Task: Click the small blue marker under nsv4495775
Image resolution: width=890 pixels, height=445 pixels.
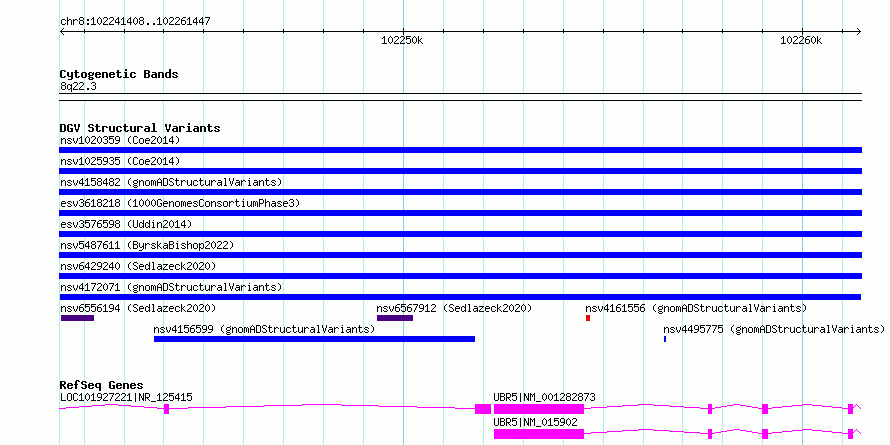Action: click(x=665, y=339)
